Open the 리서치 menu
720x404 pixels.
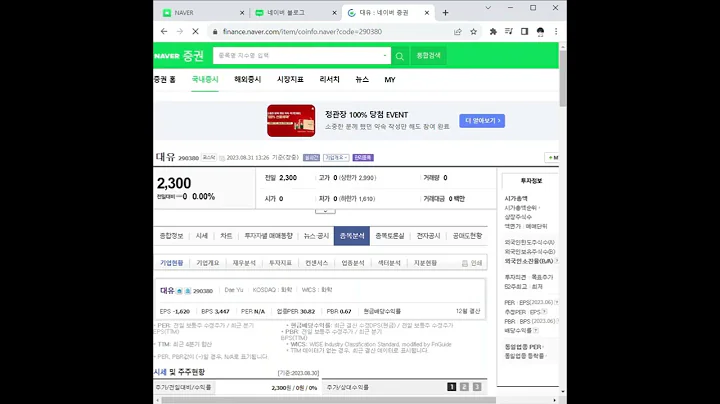[329, 79]
